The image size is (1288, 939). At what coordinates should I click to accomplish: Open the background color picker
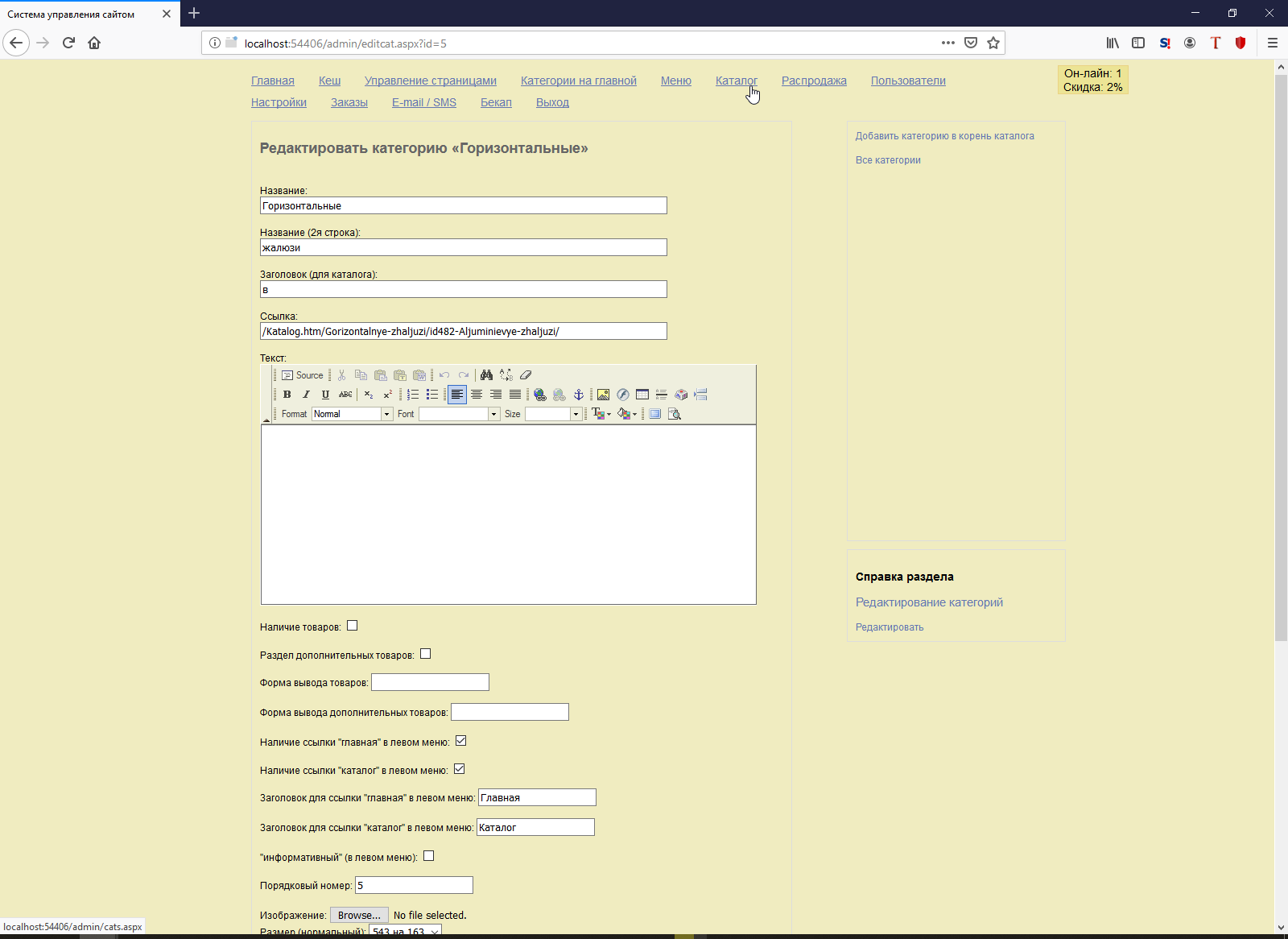pyautogui.click(x=627, y=414)
